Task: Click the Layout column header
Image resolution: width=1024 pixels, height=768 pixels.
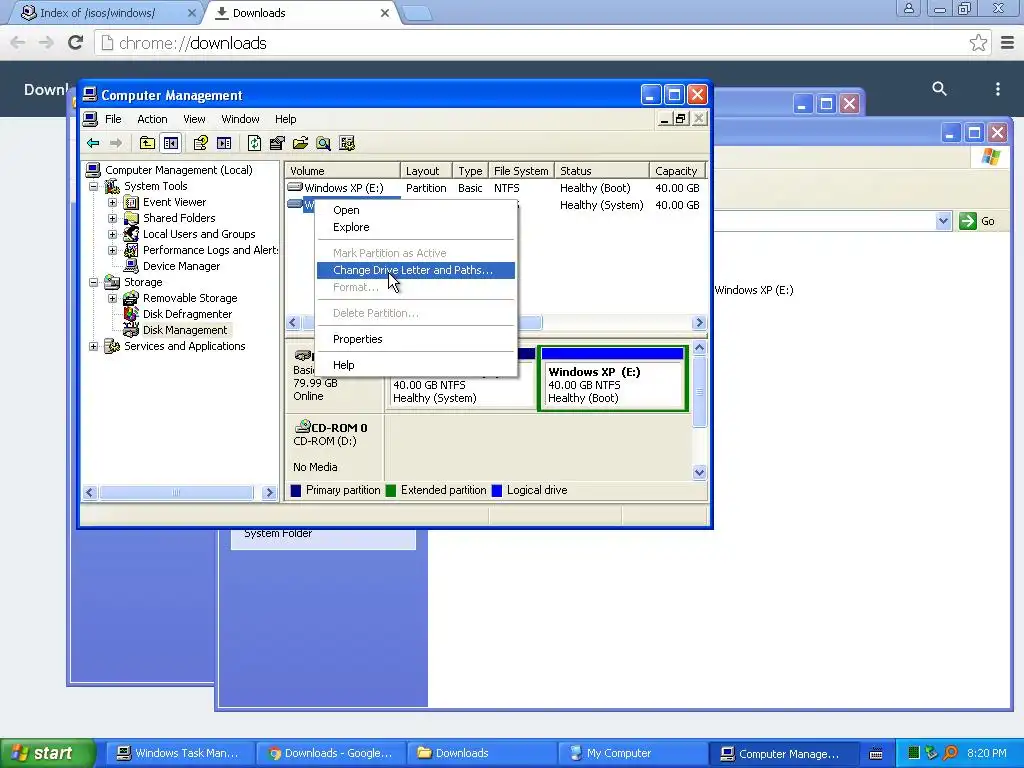Action: click(x=426, y=170)
